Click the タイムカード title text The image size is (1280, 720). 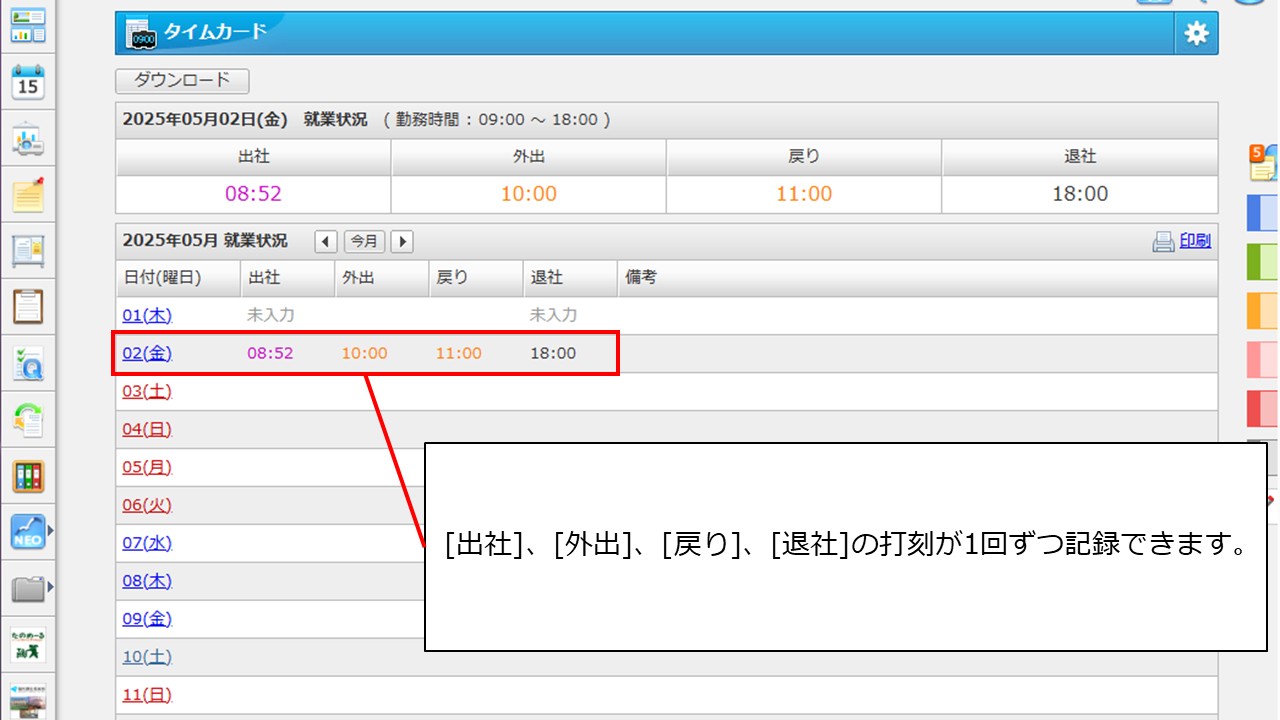(215, 31)
